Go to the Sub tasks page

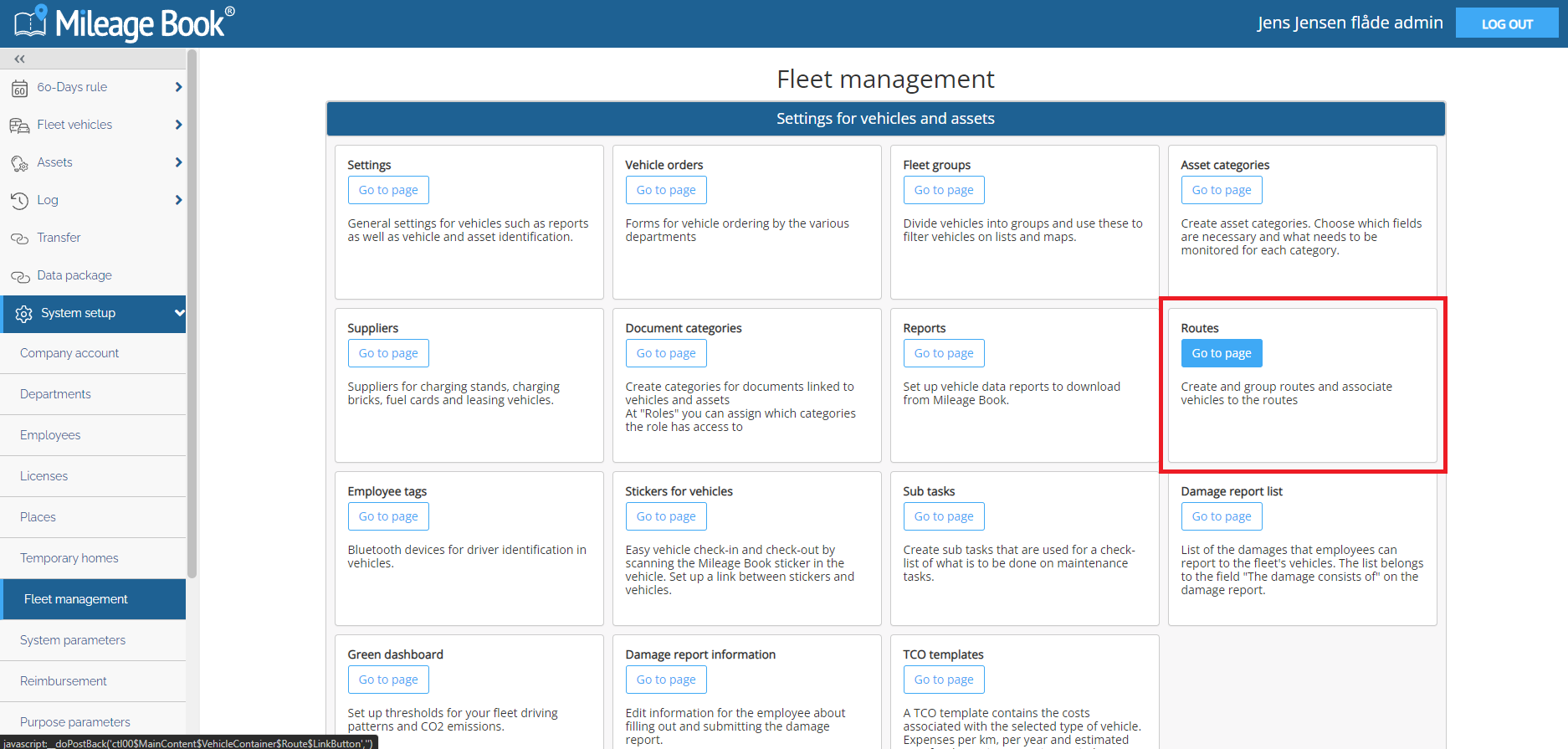944,516
